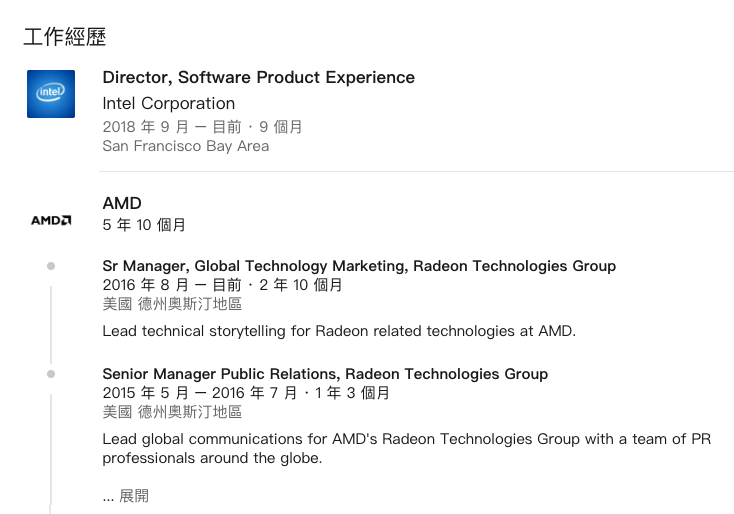734x514 pixels.
Task: Click the Lead technical storytelling description
Action: (339, 331)
